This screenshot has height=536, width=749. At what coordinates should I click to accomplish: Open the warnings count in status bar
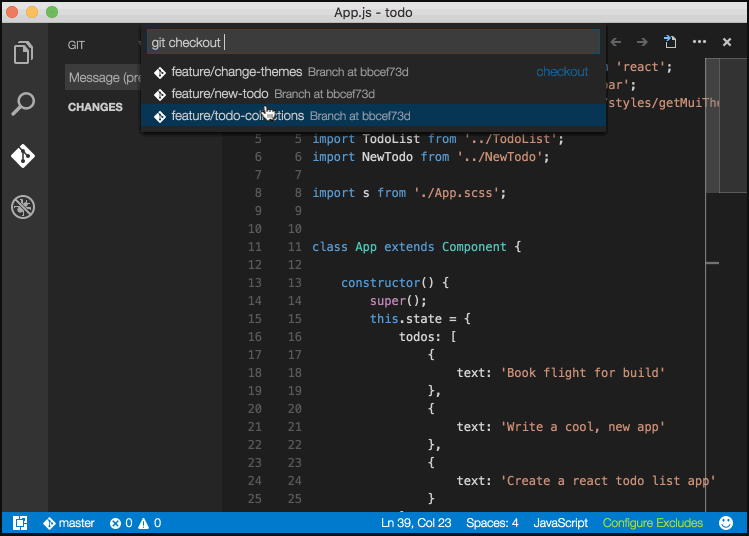coord(150,523)
